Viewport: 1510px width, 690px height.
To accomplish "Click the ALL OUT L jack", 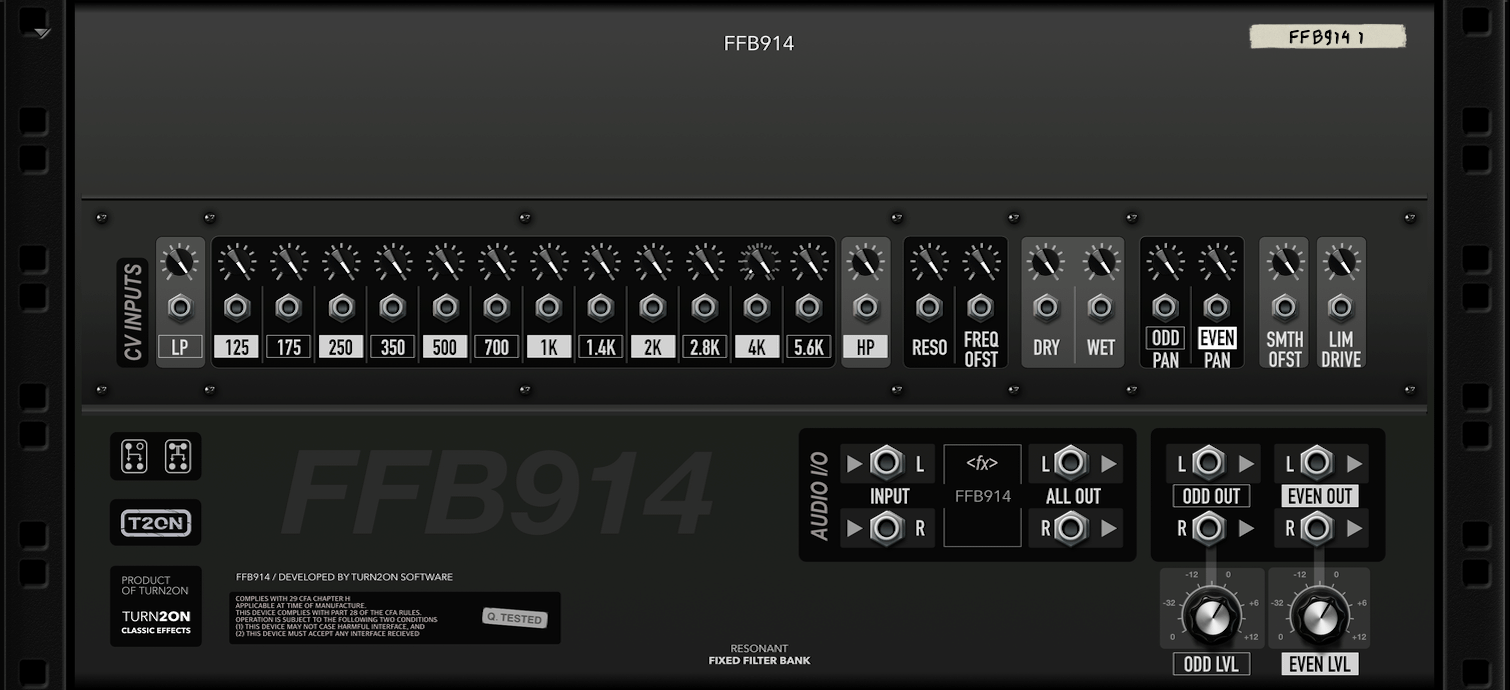I will point(1071,463).
